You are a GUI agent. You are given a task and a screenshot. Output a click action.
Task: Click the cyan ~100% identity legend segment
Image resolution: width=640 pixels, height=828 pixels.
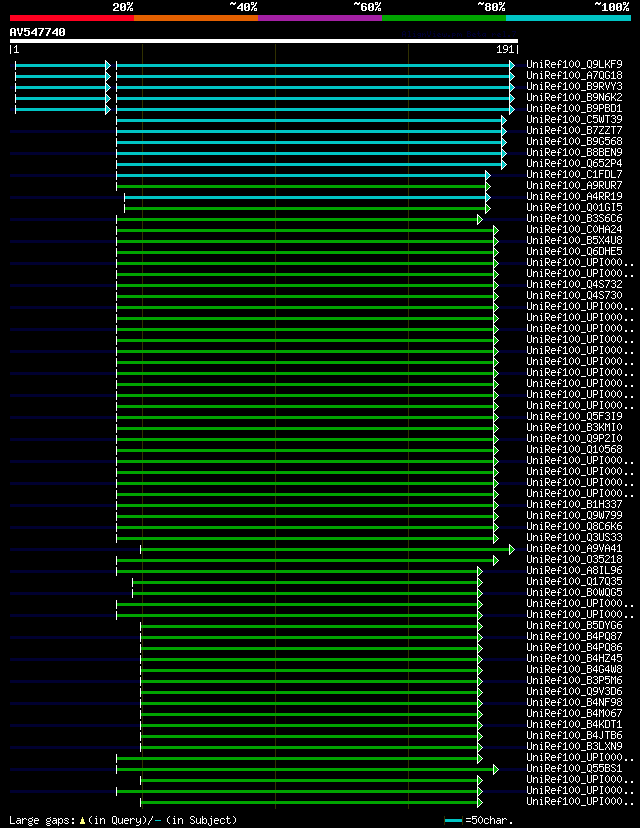[x=569, y=18]
